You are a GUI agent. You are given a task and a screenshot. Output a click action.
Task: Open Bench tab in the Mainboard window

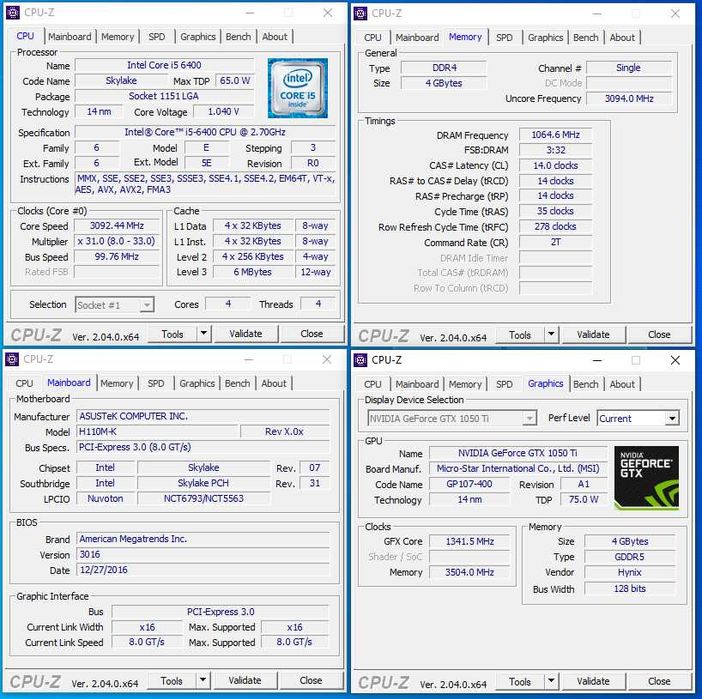(237, 384)
